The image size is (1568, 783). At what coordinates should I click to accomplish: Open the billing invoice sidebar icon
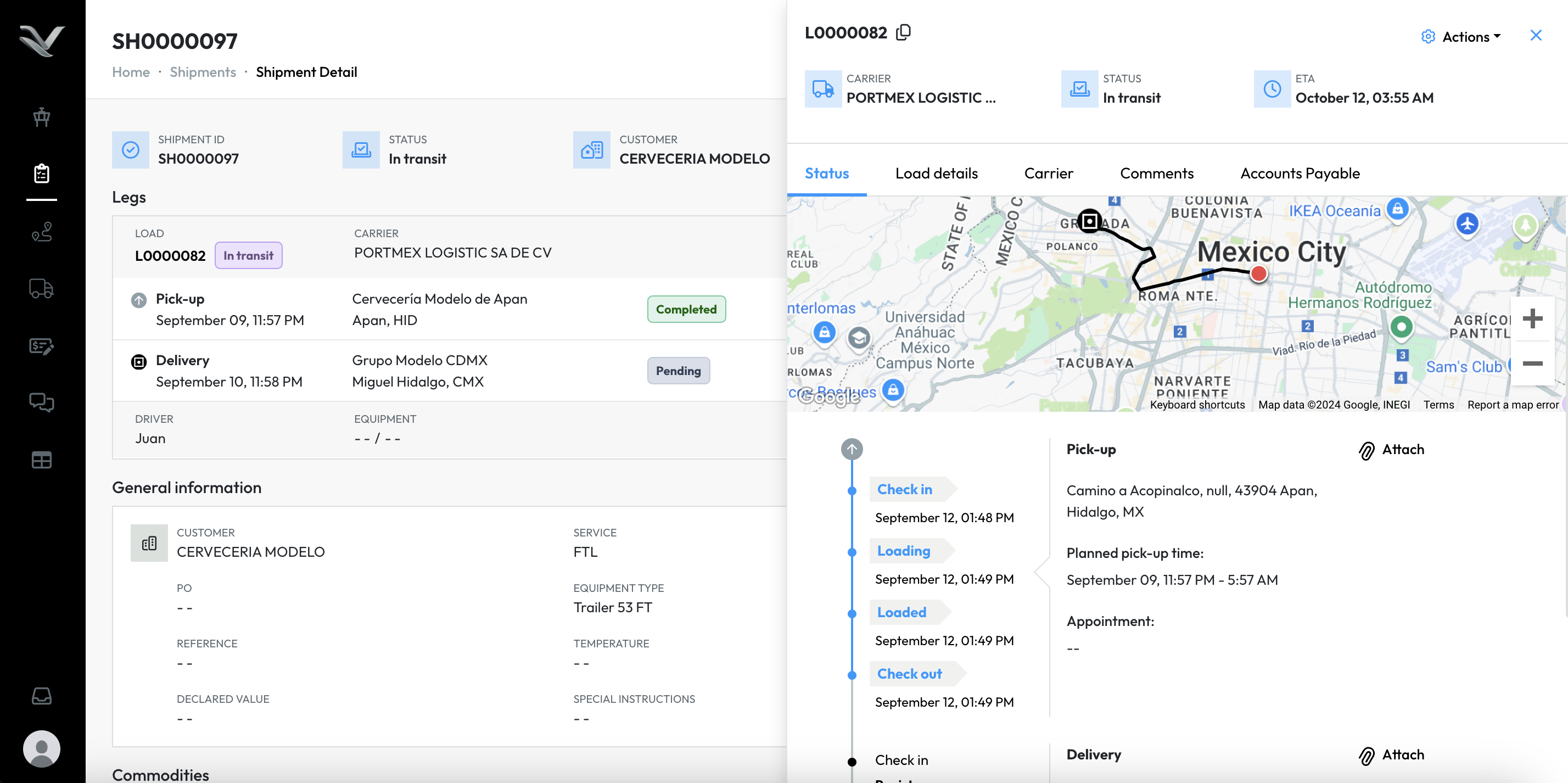[41, 346]
